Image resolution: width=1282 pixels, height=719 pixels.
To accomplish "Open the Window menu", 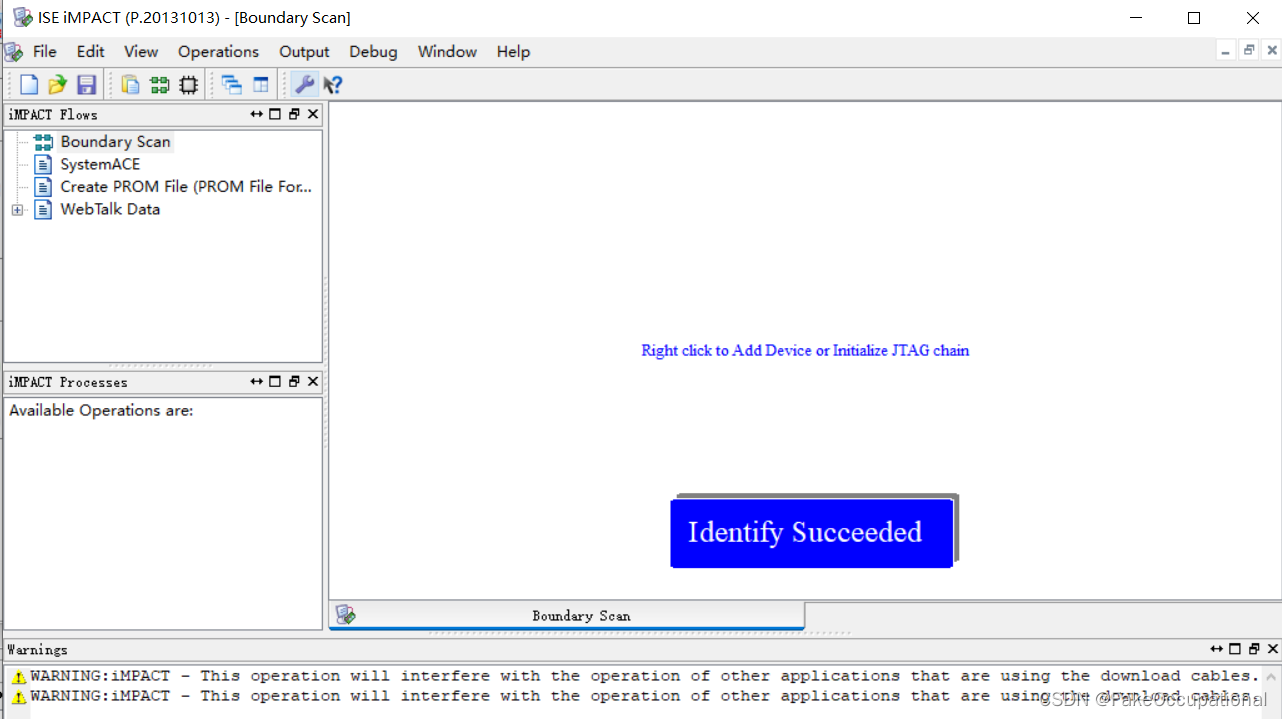I will 447,52.
